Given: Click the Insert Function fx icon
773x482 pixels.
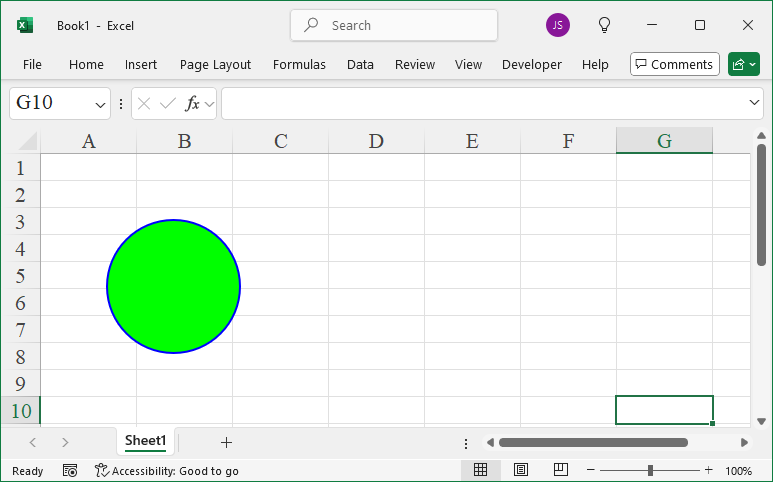Looking at the screenshot, I should point(192,103).
